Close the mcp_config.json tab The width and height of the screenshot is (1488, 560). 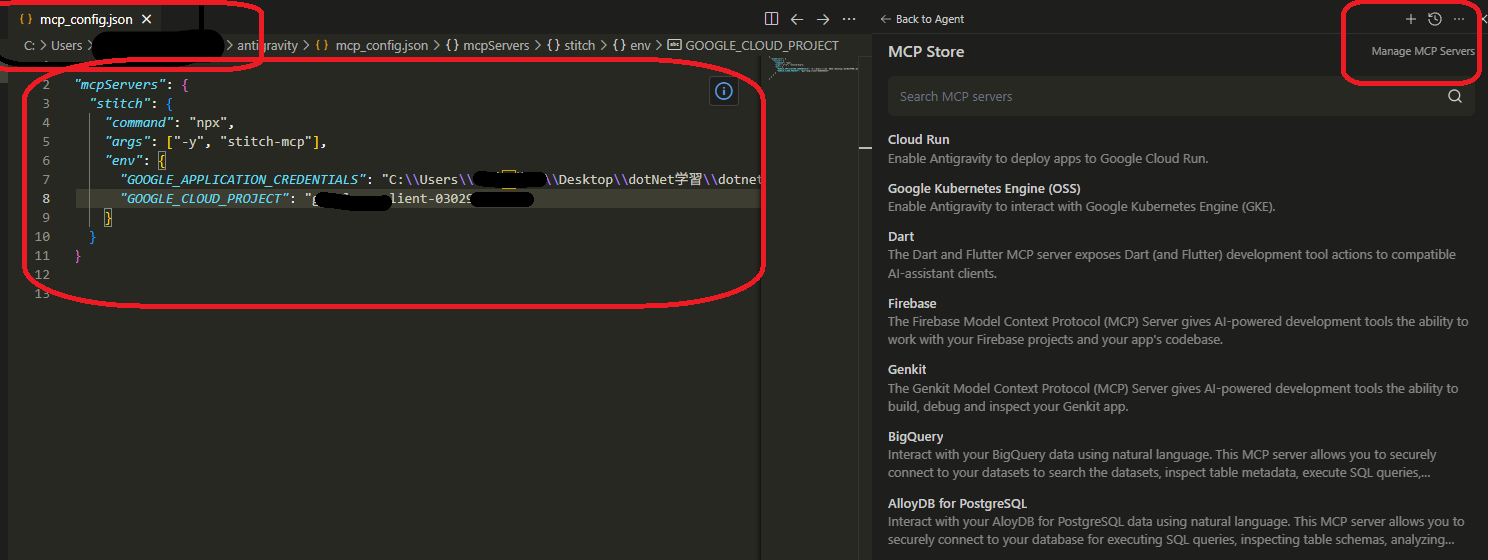tap(147, 19)
